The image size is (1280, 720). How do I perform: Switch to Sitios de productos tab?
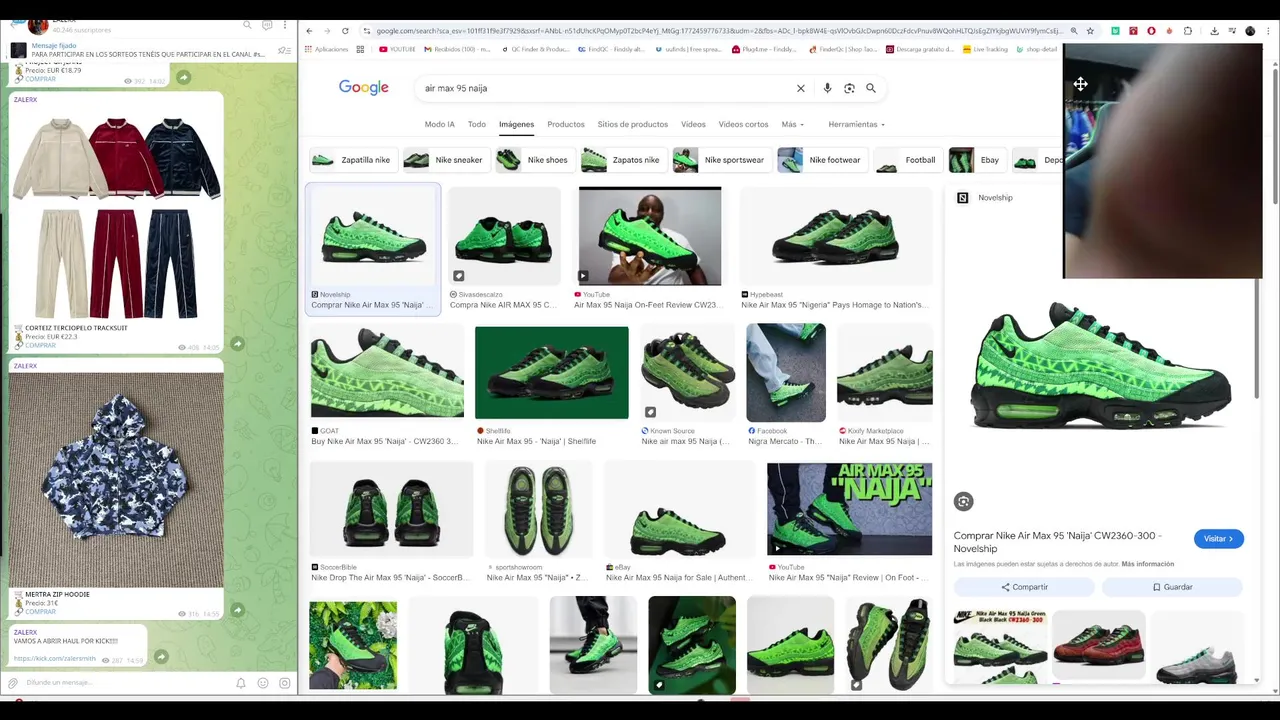point(633,124)
